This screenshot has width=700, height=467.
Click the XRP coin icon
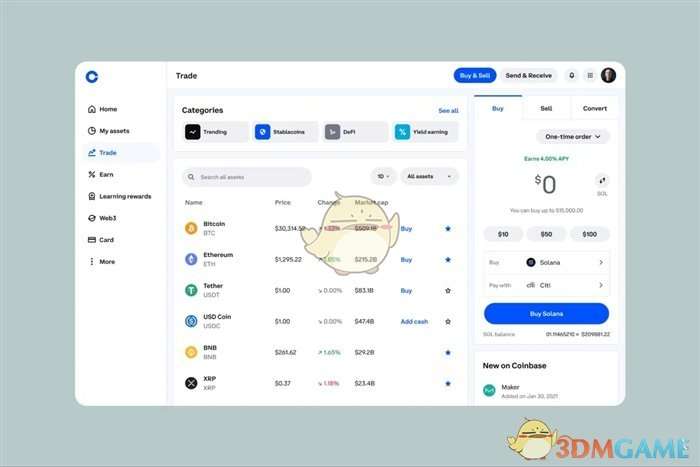(191, 383)
